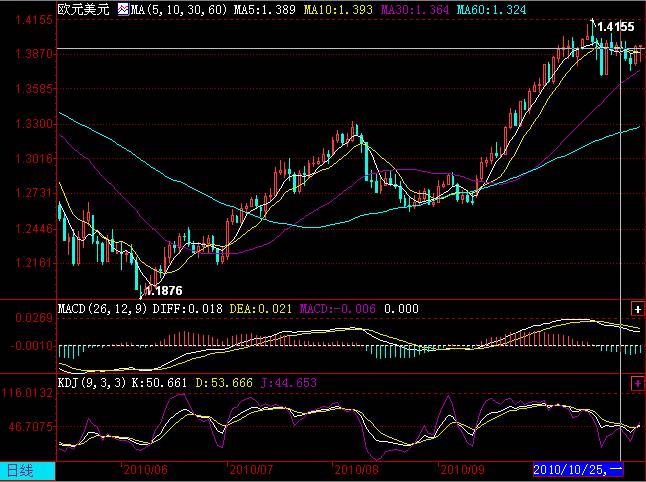Click the -0.0010 MACD axis label
The width and height of the screenshot is (646, 482).
tap(32, 346)
